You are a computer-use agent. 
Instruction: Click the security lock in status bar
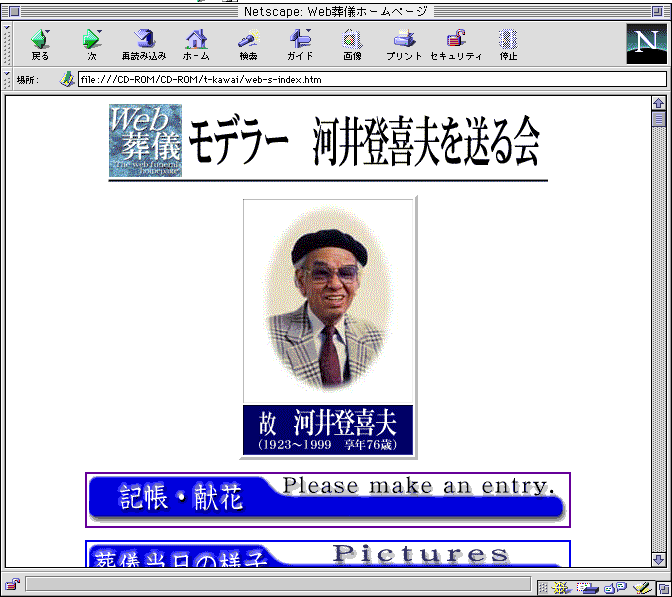click(13, 584)
